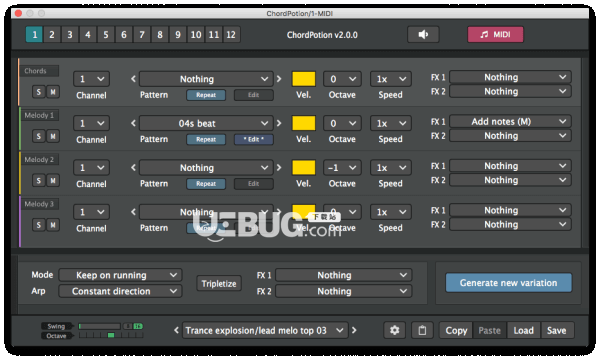Mute the Melody 1 track
The image size is (600, 360).
click(x=53, y=136)
